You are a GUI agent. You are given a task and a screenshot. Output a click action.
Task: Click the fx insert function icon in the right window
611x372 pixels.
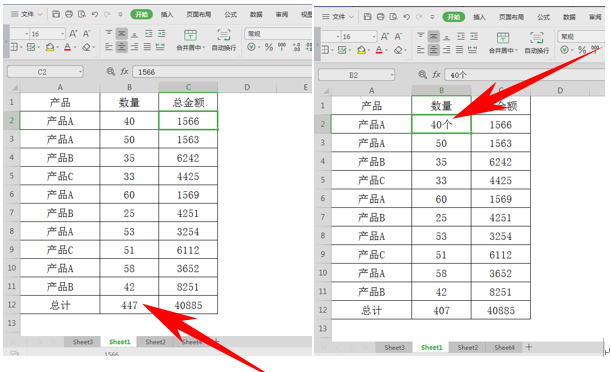(436, 74)
